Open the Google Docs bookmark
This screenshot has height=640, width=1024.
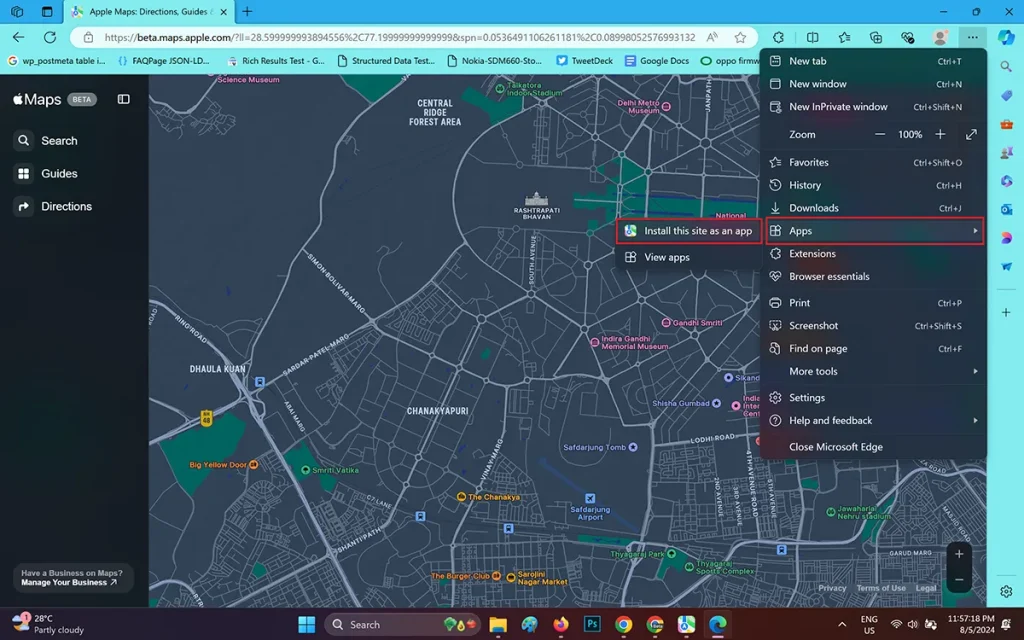656,61
